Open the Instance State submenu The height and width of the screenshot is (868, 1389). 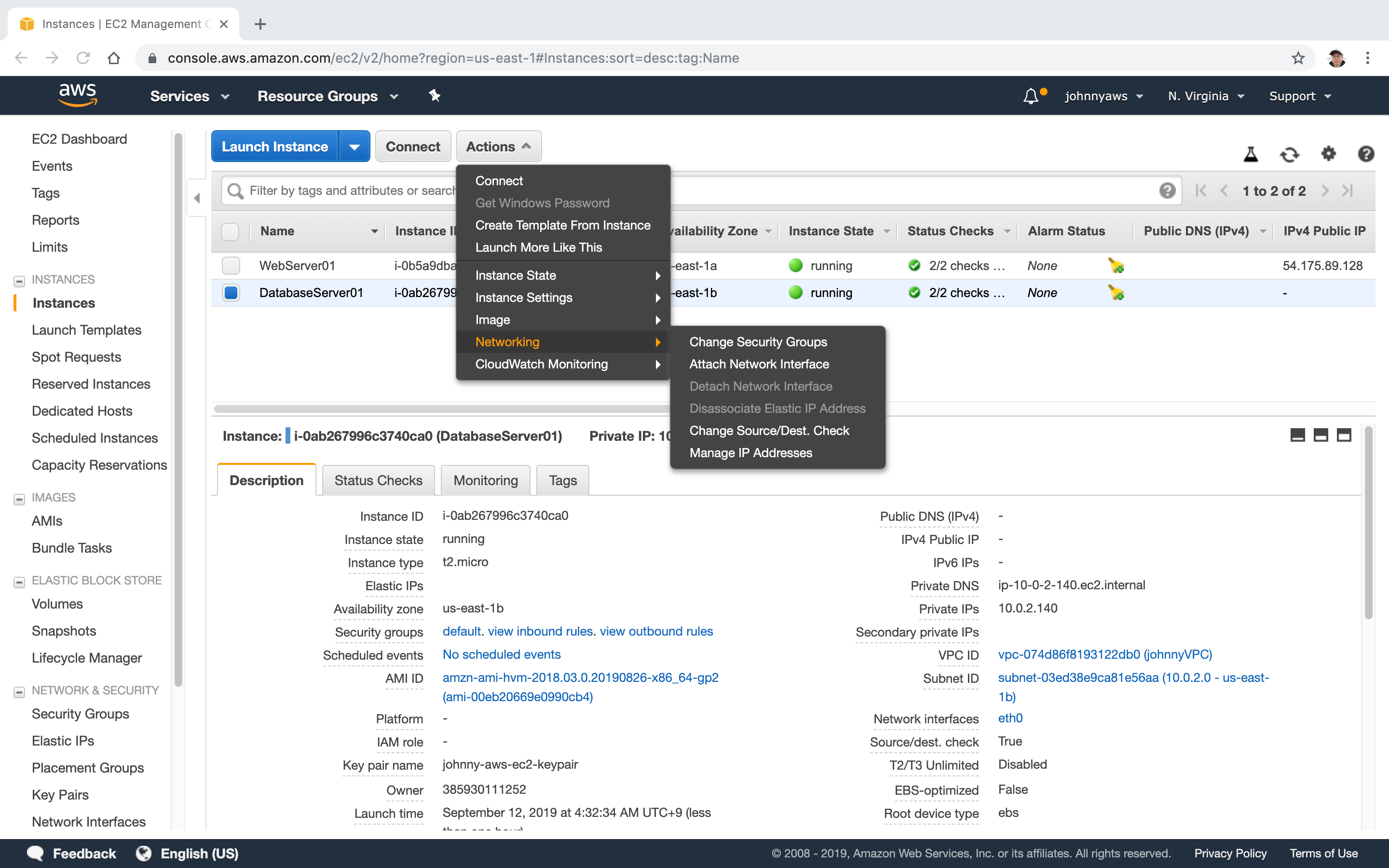pos(562,275)
